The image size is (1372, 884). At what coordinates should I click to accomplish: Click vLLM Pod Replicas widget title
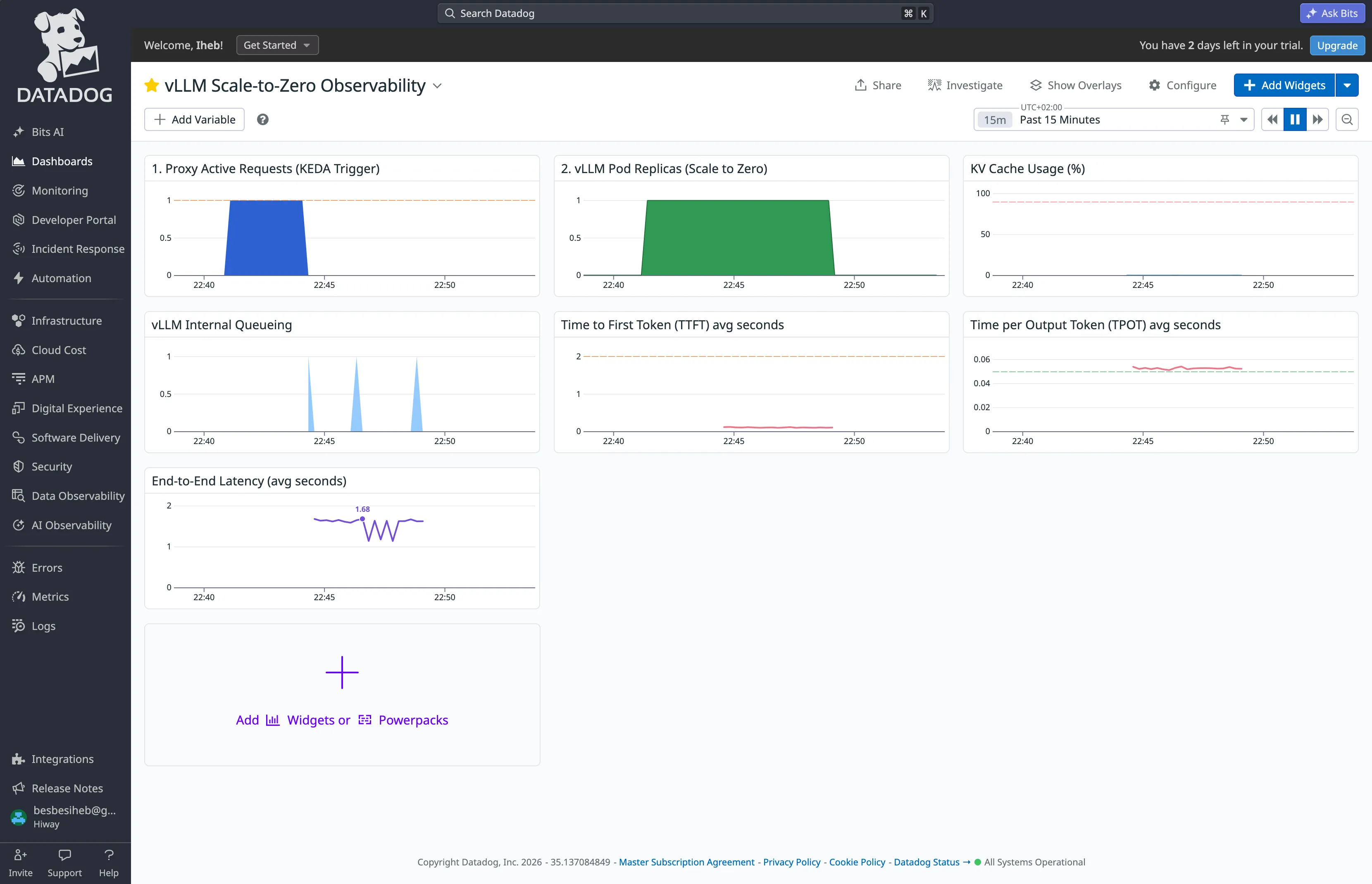point(664,169)
